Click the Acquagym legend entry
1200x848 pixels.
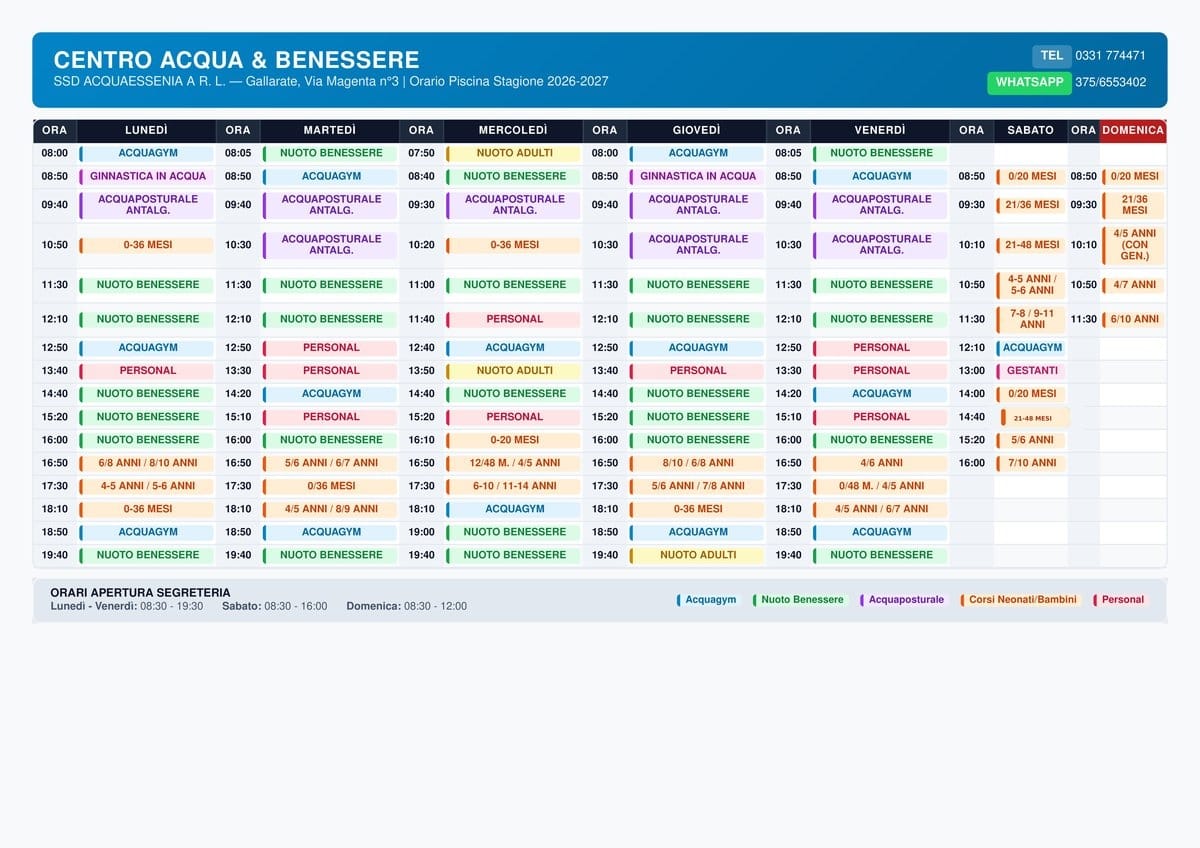click(708, 600)
